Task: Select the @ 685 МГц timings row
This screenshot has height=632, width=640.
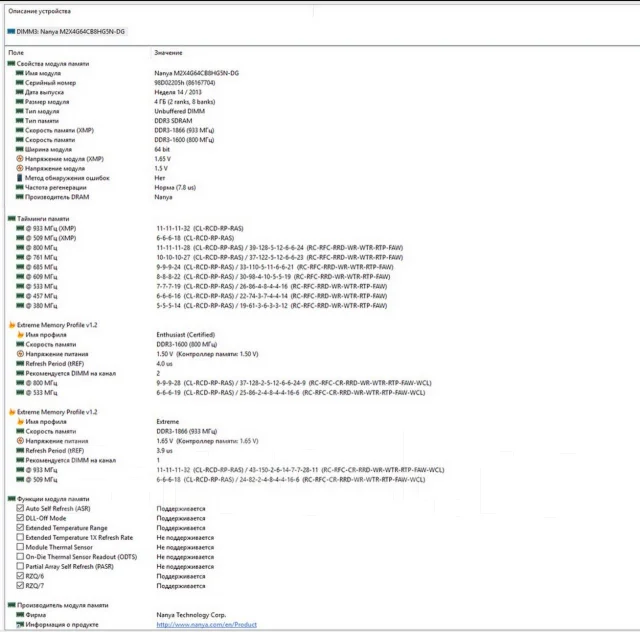Action: tap(204, 267)
